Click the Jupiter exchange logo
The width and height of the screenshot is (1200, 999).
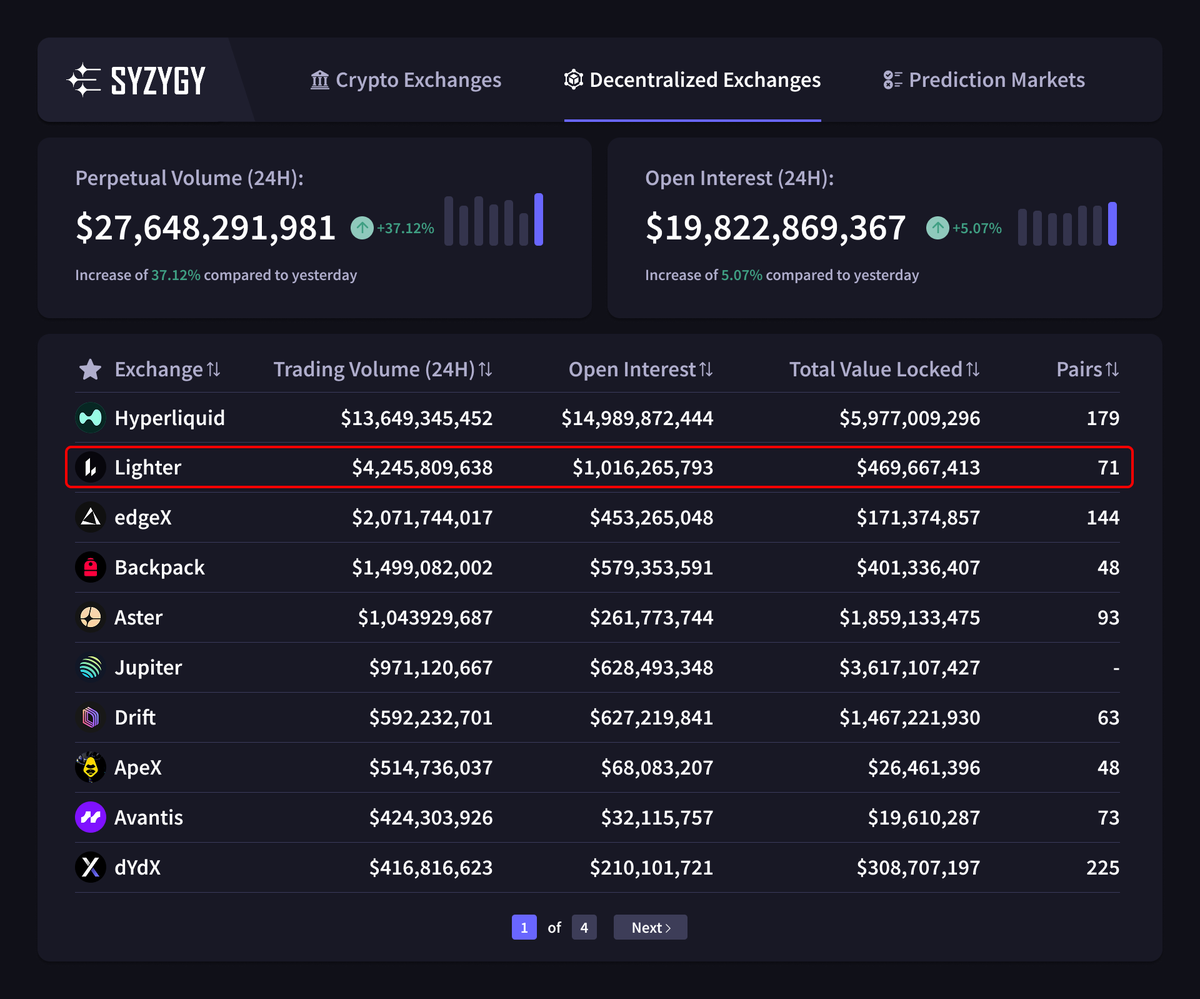tap(90, 667)
